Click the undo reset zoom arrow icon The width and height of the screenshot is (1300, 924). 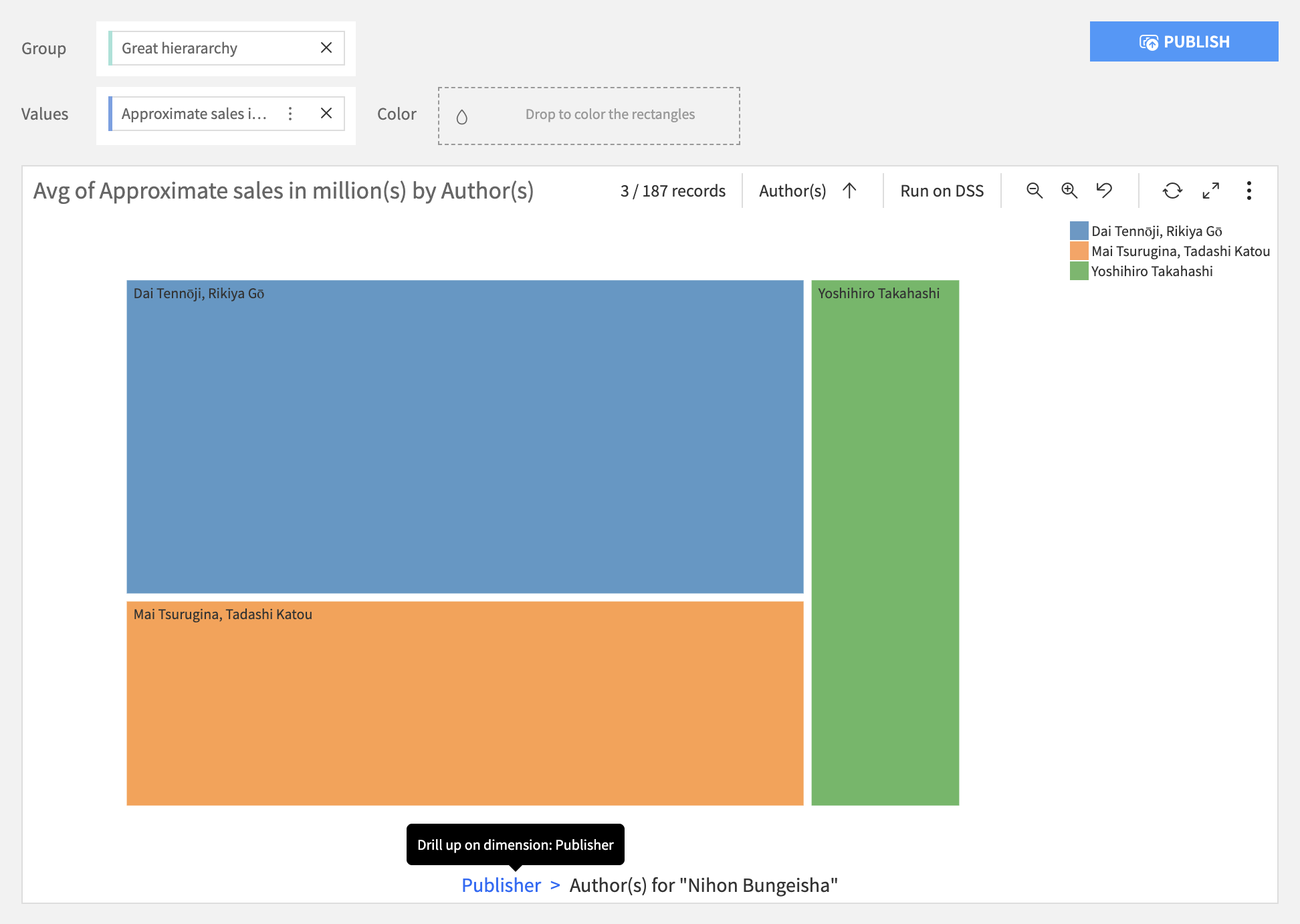[1104, 191]
